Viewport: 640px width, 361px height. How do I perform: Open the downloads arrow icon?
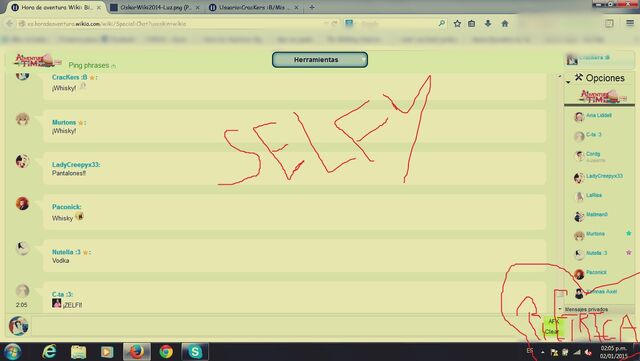click(488, 24)
